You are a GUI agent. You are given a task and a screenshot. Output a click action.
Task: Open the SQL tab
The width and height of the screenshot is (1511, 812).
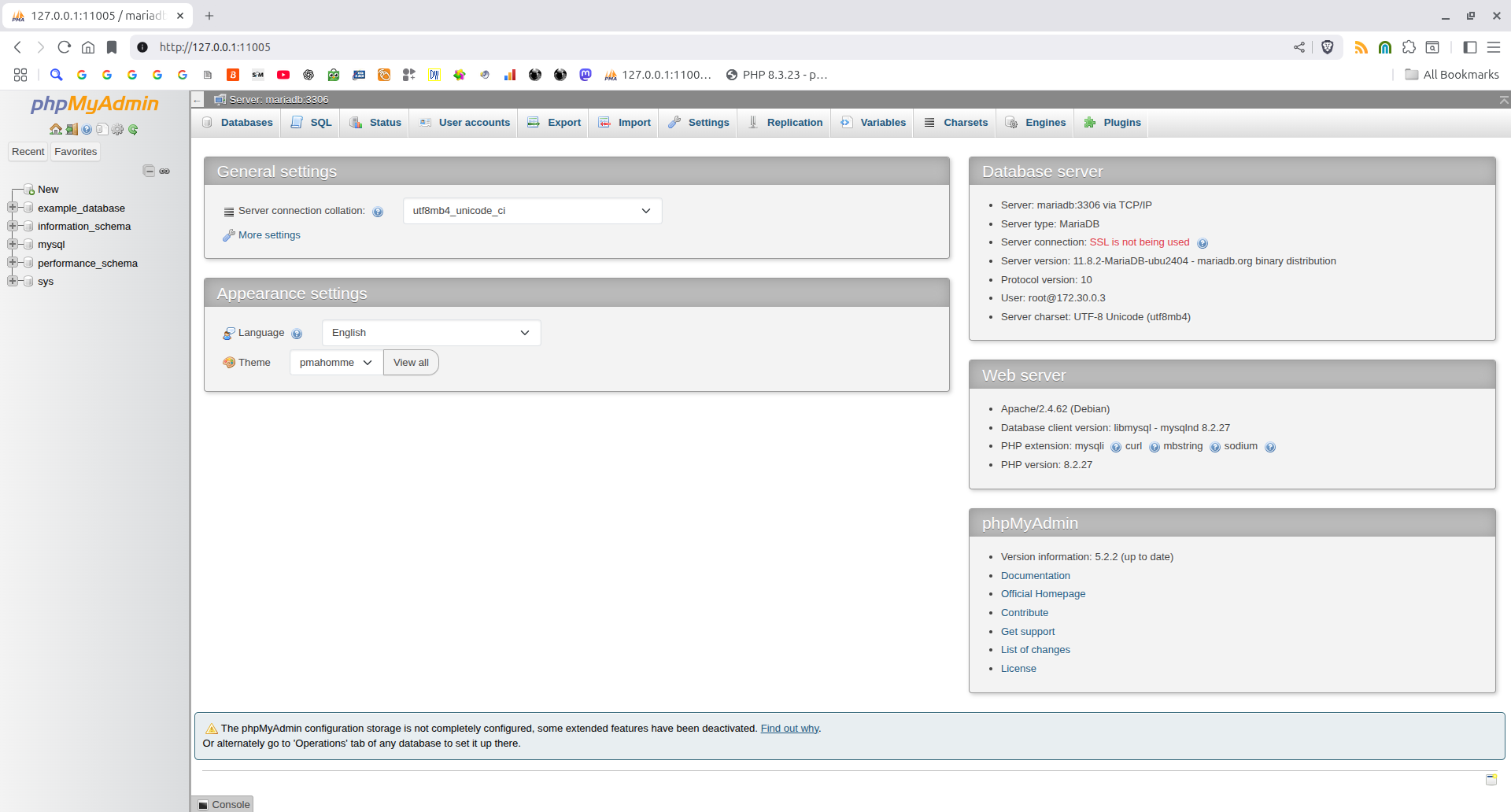tap(311, 123)
